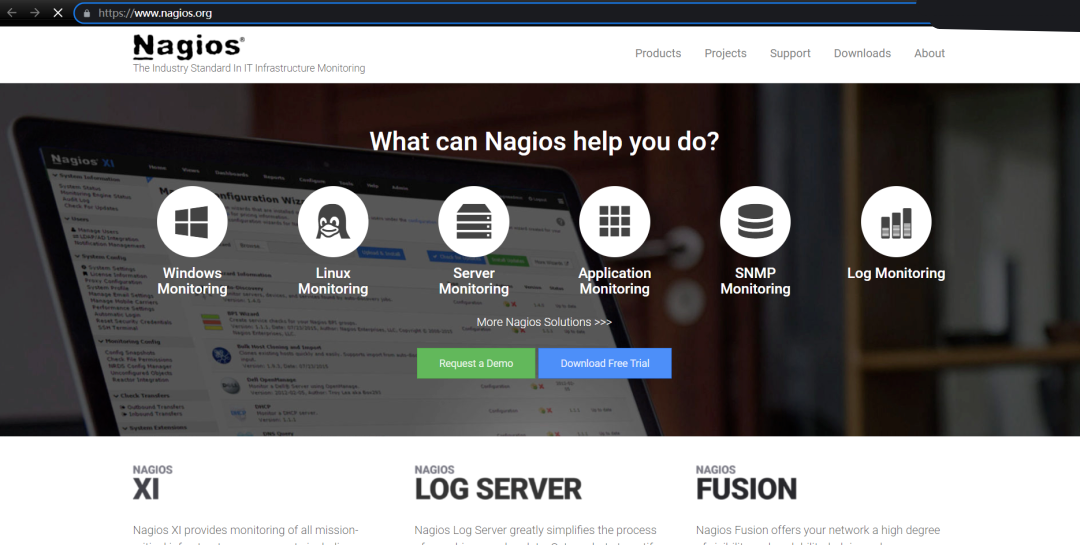Open the Server Monitoring text link
Viewport: 1080px width, 545px height.
pyautogui.click(x=474, y=281)
